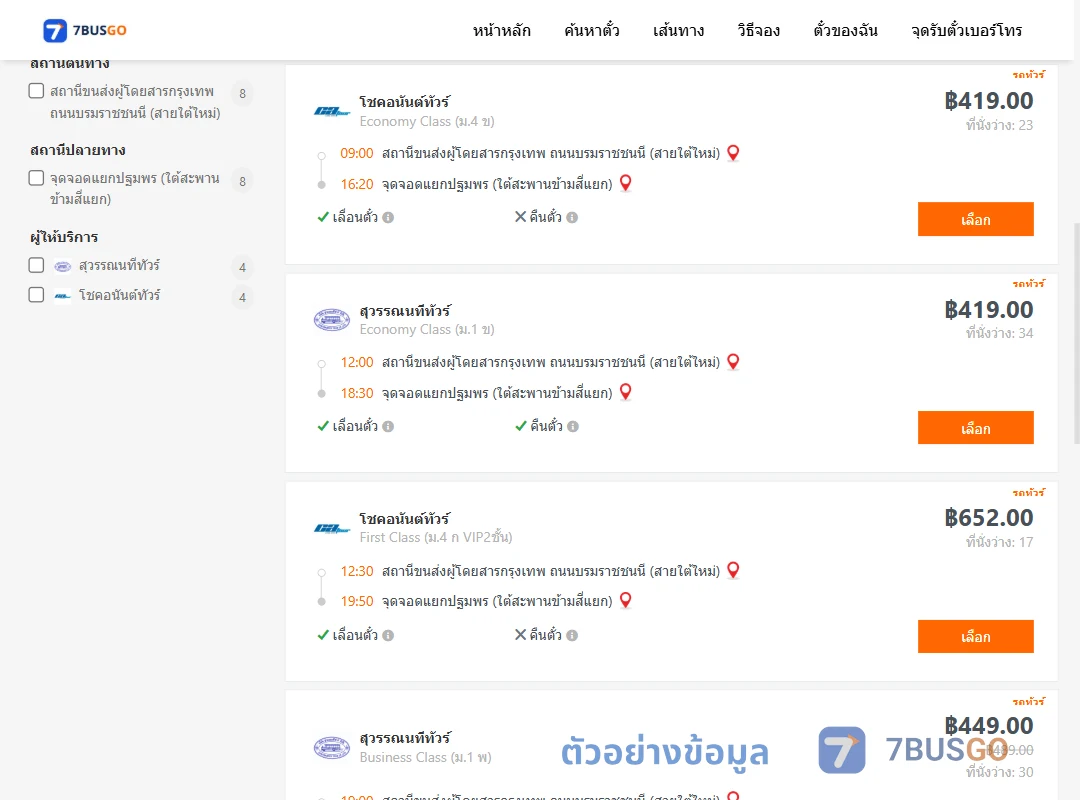Viewport: 1080px width, 800px height.
Task: Select the 12:30 ฿652.00 trip with เลือก
Action: tap(975, 637)
